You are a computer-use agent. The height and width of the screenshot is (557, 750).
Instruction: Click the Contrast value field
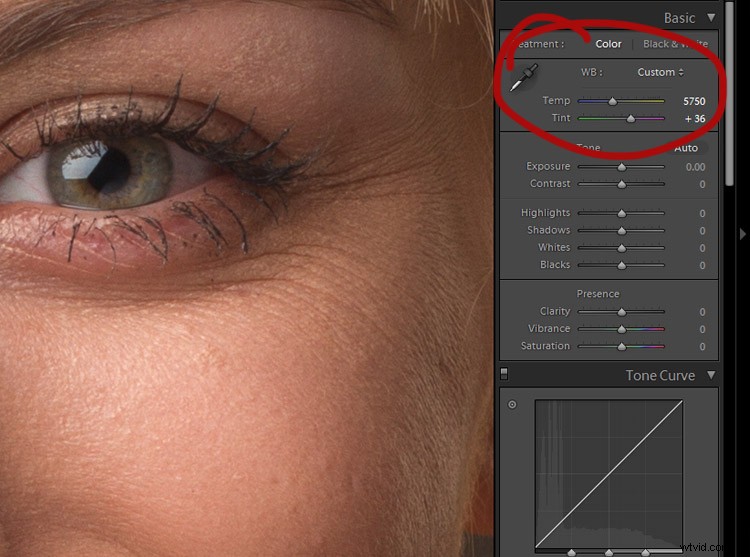pos(702,185)
